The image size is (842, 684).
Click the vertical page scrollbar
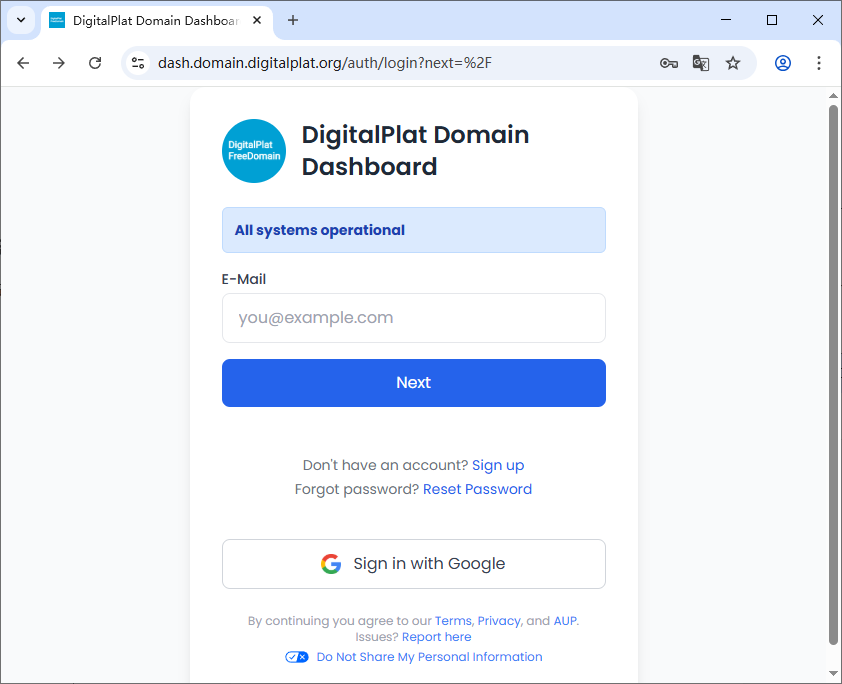coord(834,370)
